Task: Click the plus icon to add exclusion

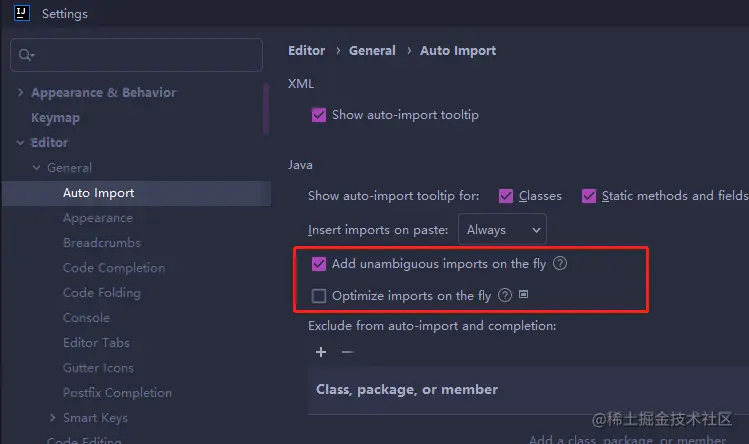Action: (321, 352)
